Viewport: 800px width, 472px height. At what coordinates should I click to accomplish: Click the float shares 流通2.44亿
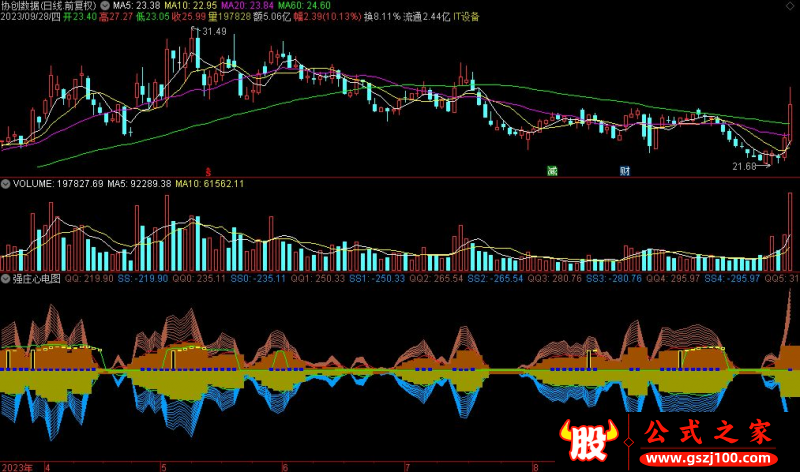pyautogui.click(x=427, y=17)
